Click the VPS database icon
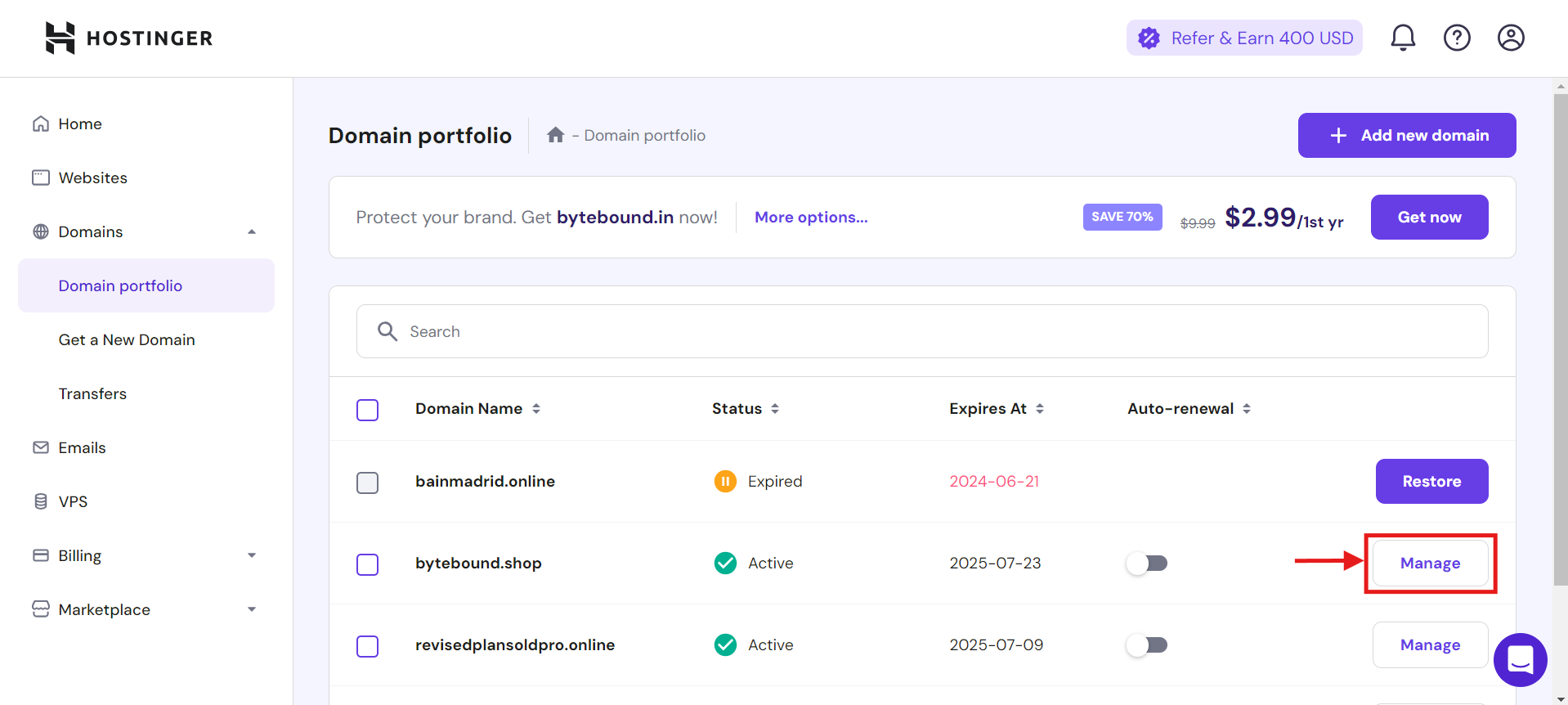Screen dimensions: 1568x705 tap(41, 501)
